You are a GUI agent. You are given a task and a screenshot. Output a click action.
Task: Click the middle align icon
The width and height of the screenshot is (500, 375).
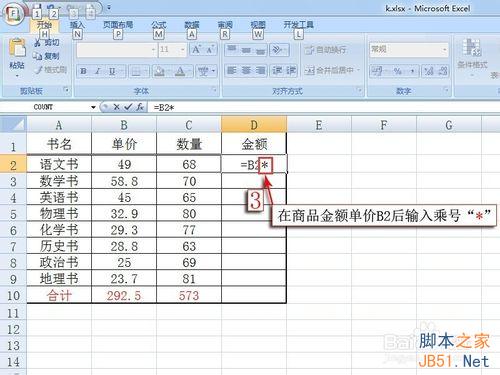point(246,50)
